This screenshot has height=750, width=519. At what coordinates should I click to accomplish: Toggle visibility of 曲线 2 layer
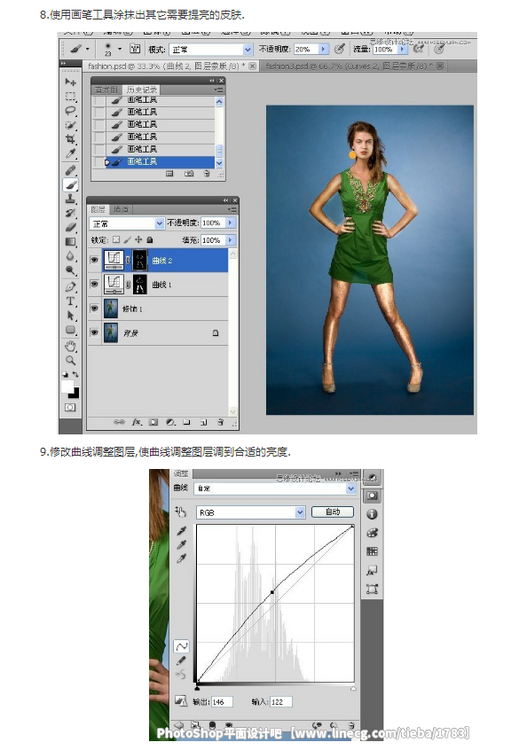pyautogui.click(x=94, y=260)
